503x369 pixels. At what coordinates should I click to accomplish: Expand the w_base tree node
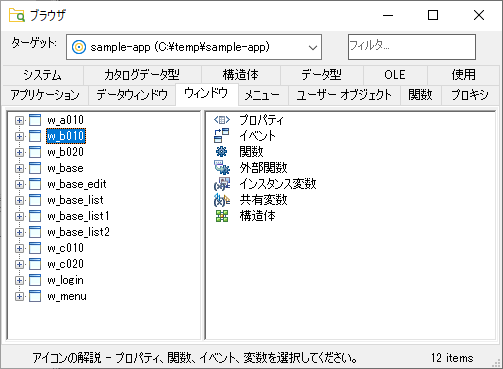coord(19,168)
